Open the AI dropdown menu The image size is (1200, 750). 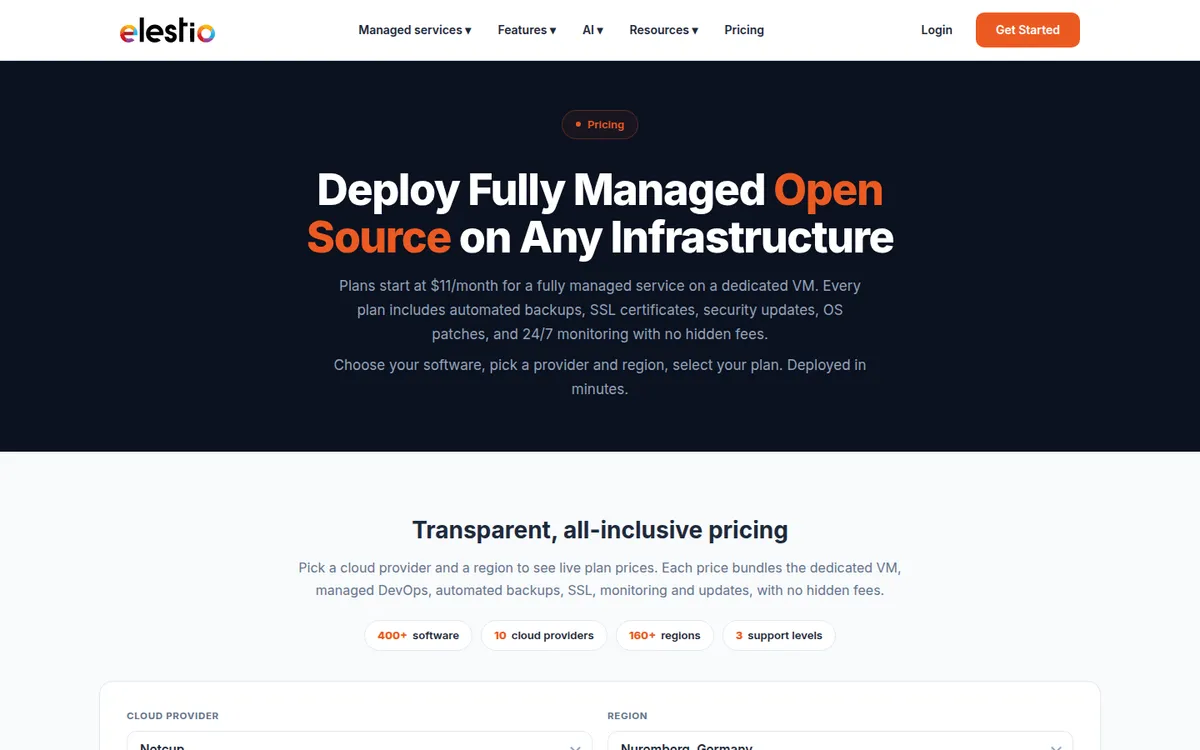[x=593, y=30]
